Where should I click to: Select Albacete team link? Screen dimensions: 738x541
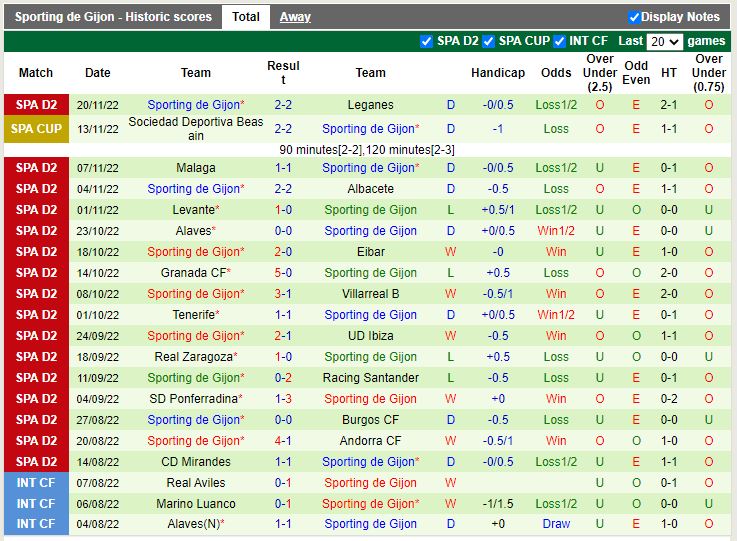click(370, 189)
